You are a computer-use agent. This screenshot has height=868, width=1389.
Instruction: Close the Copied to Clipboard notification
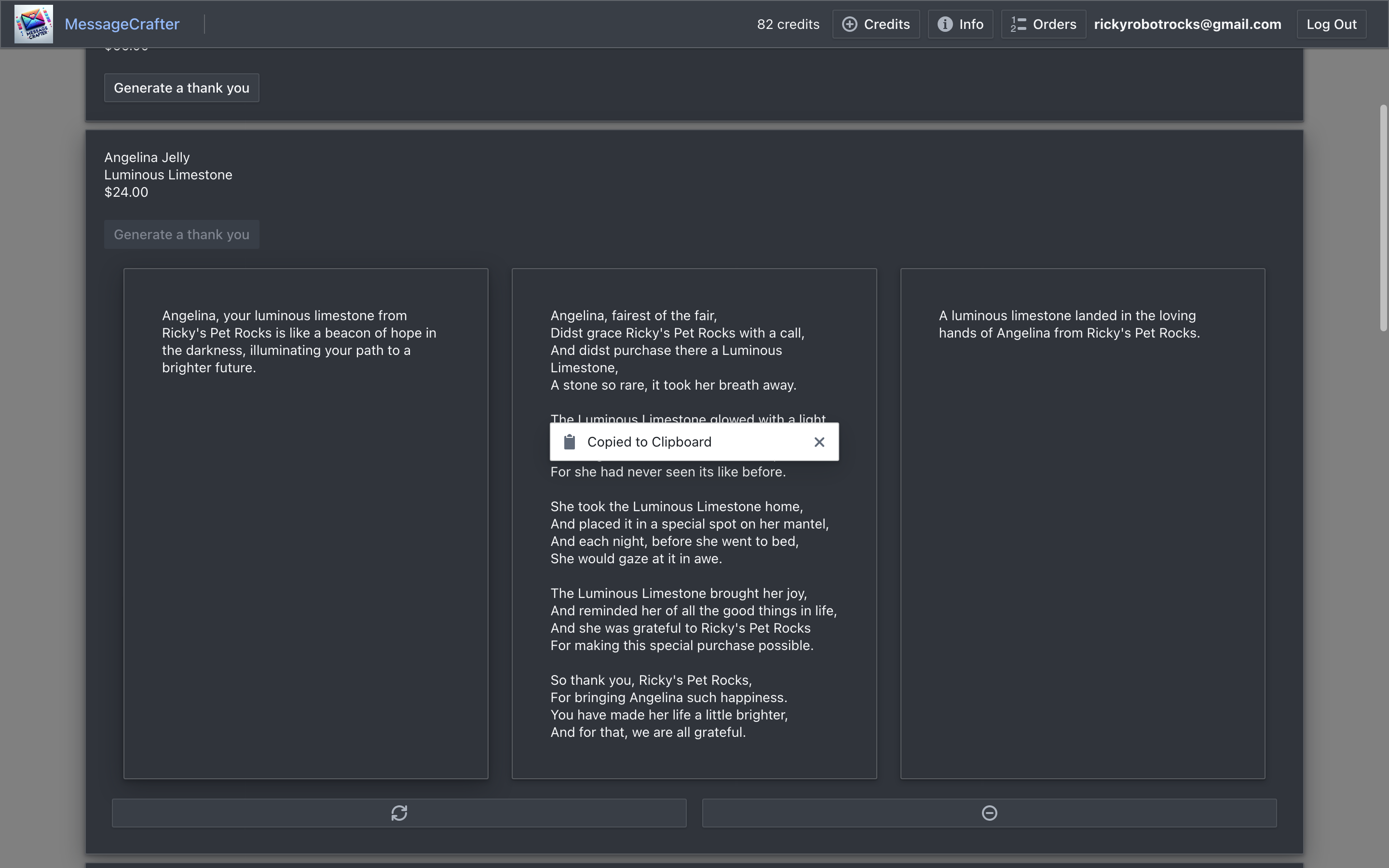(x=819, y=442)
